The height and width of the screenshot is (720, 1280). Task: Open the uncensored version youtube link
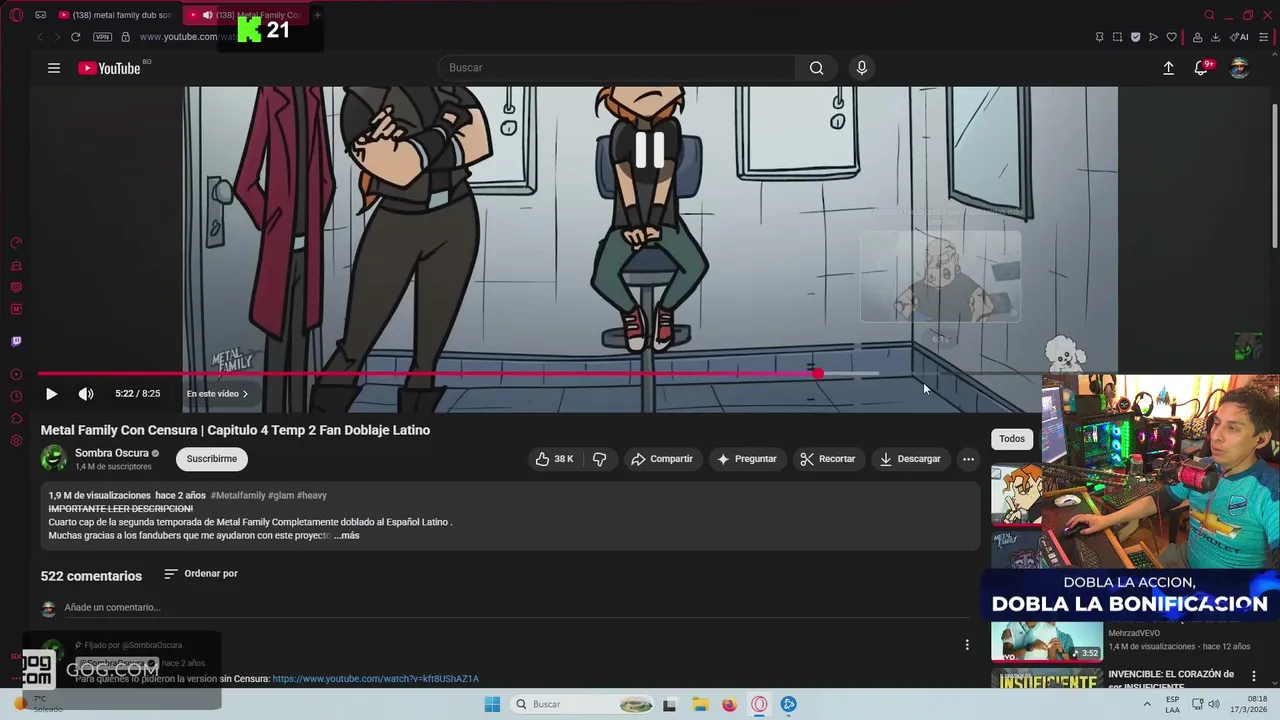point(376,679)
